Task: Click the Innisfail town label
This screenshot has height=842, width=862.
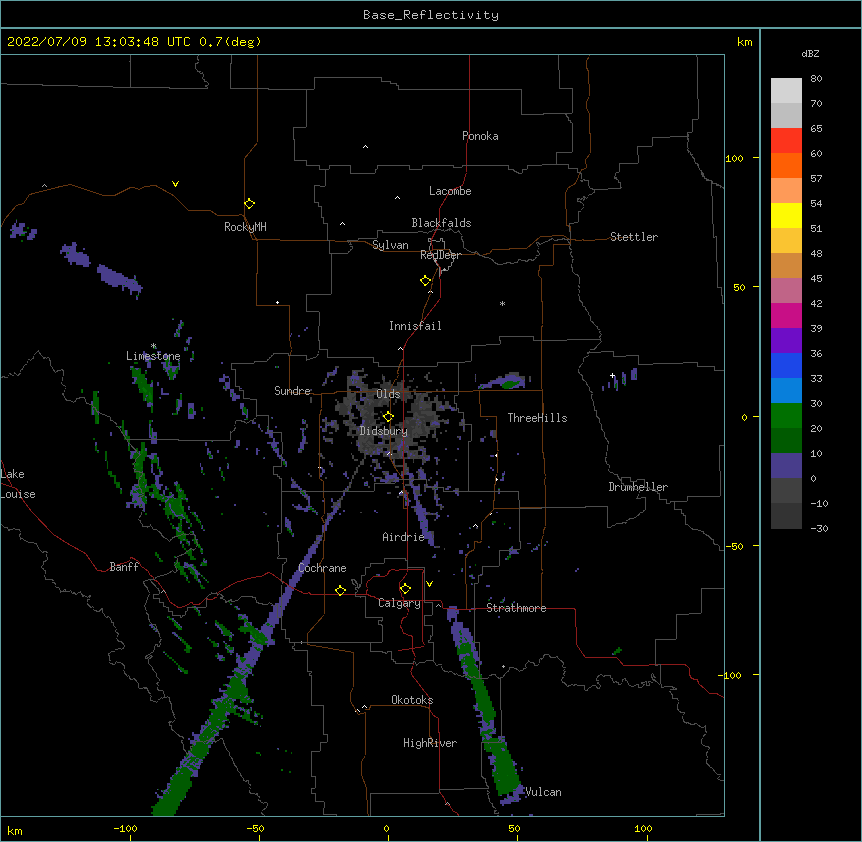Action: (415, 326)
